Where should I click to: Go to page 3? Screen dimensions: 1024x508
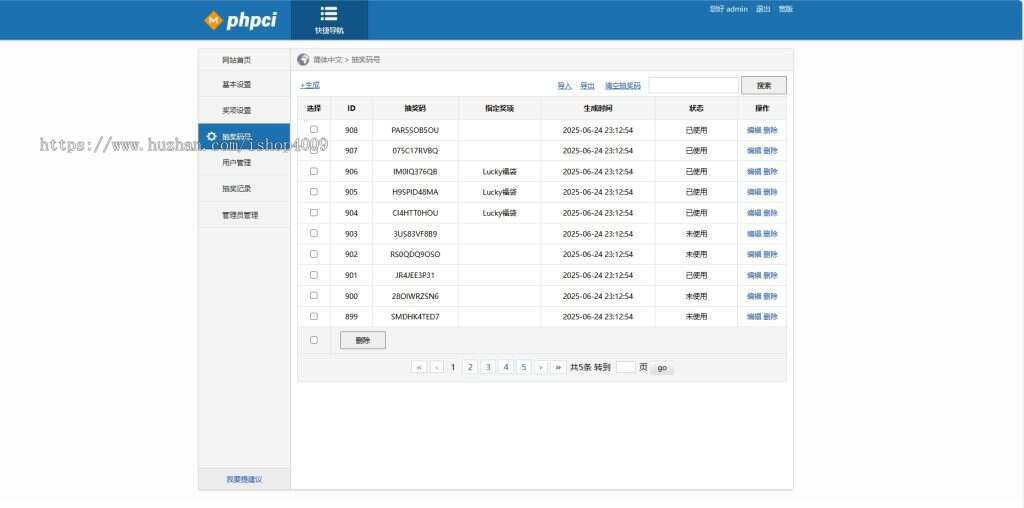(x=487, y=368)
